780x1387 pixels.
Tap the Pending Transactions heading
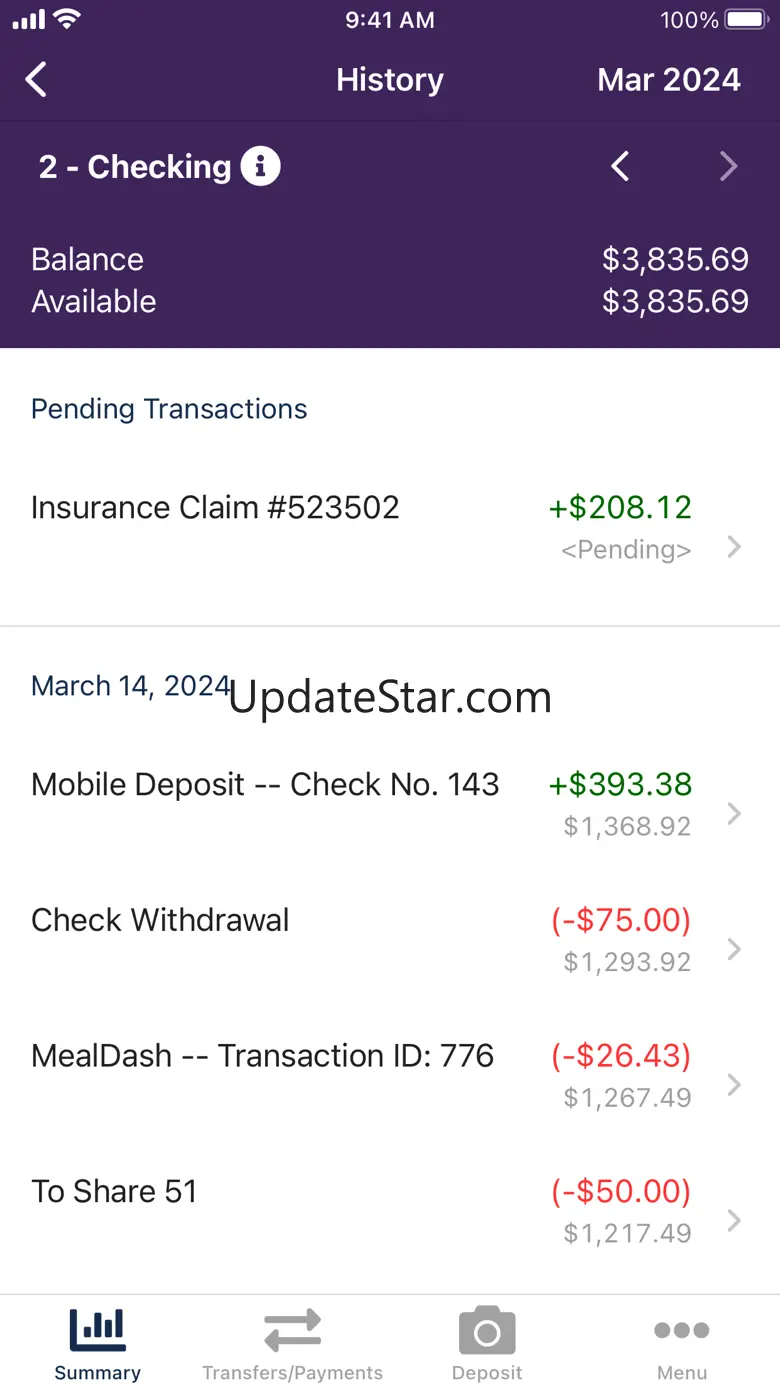click(169, 409)
